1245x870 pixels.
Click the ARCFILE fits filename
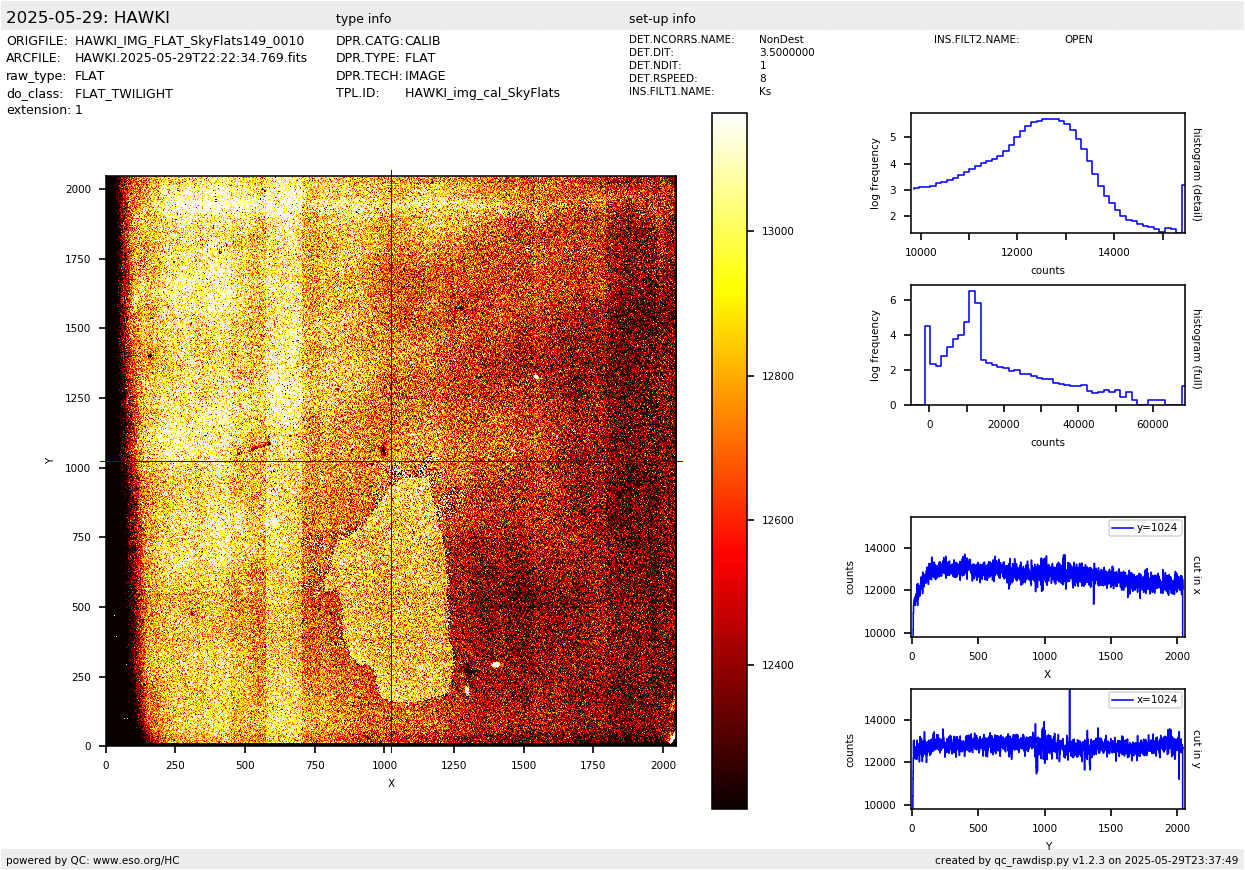click(x=191, y=58)
